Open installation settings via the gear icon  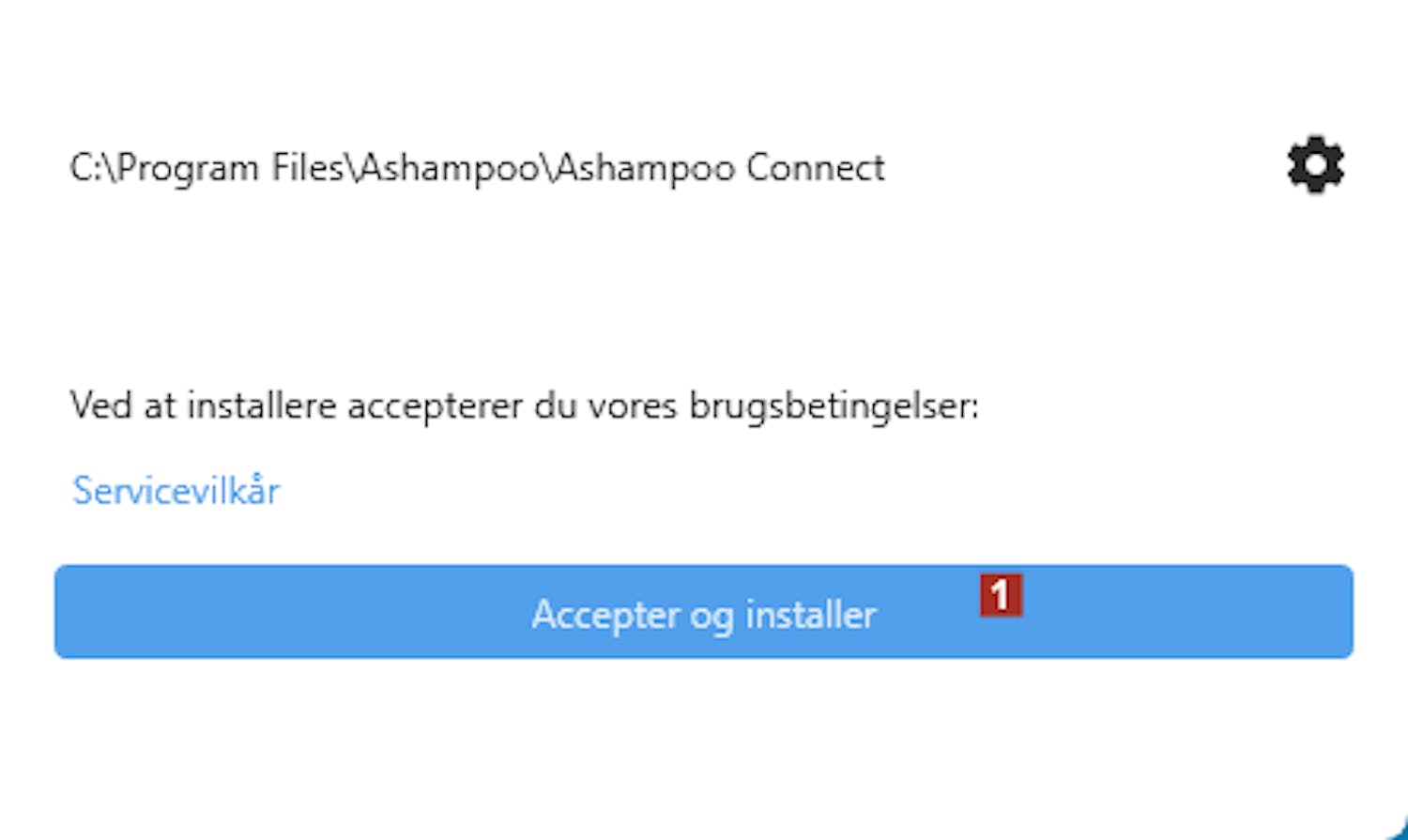coord(1315,166)
